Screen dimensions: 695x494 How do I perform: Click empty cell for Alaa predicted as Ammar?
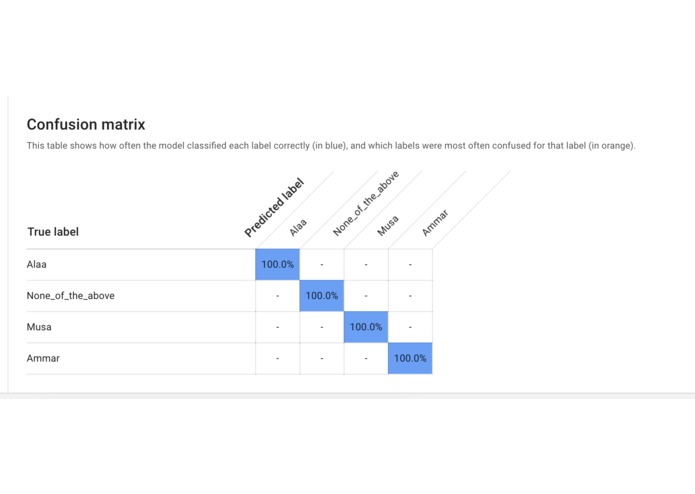410,265
